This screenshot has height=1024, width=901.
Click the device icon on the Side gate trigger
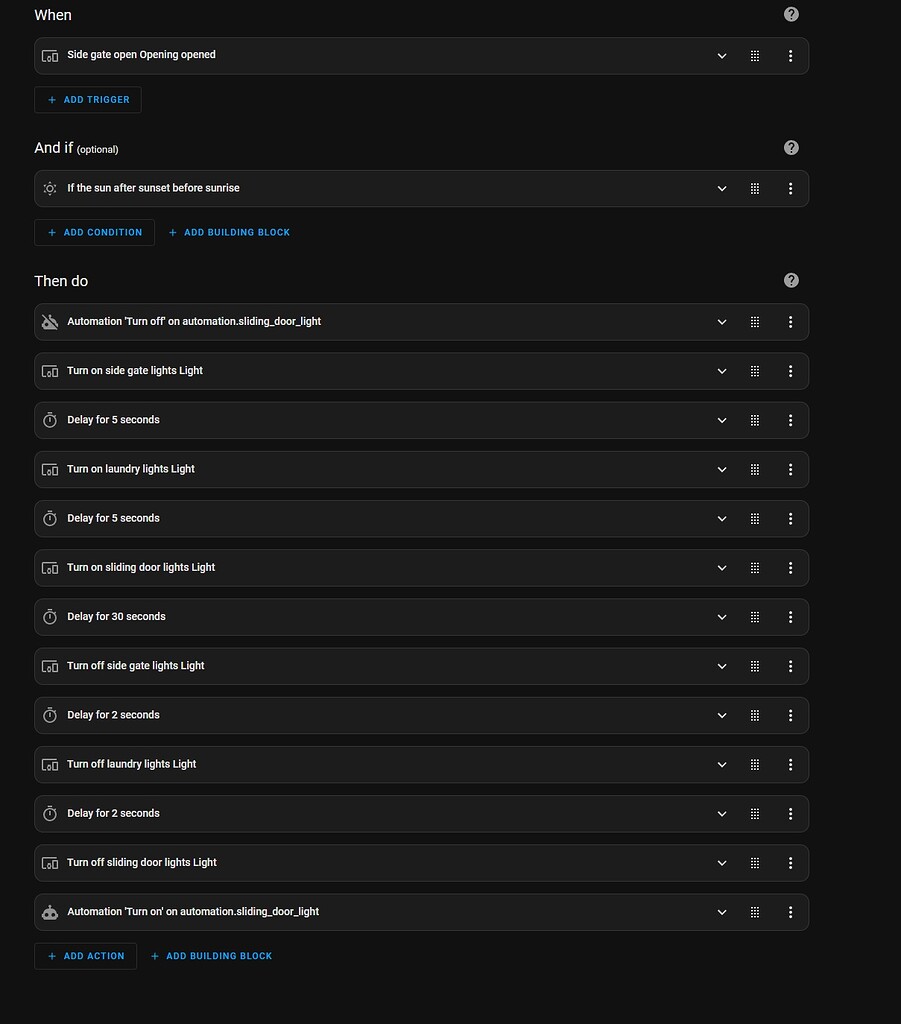(x=50, y=56)
